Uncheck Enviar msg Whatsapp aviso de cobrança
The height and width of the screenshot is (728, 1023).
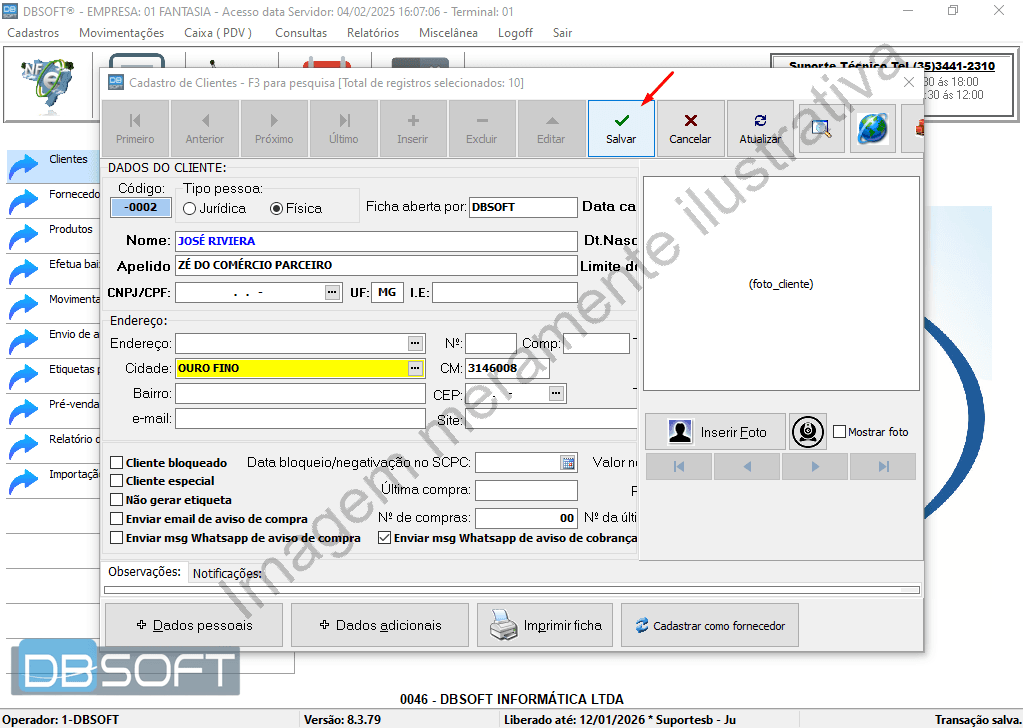[x=385, y=538]
